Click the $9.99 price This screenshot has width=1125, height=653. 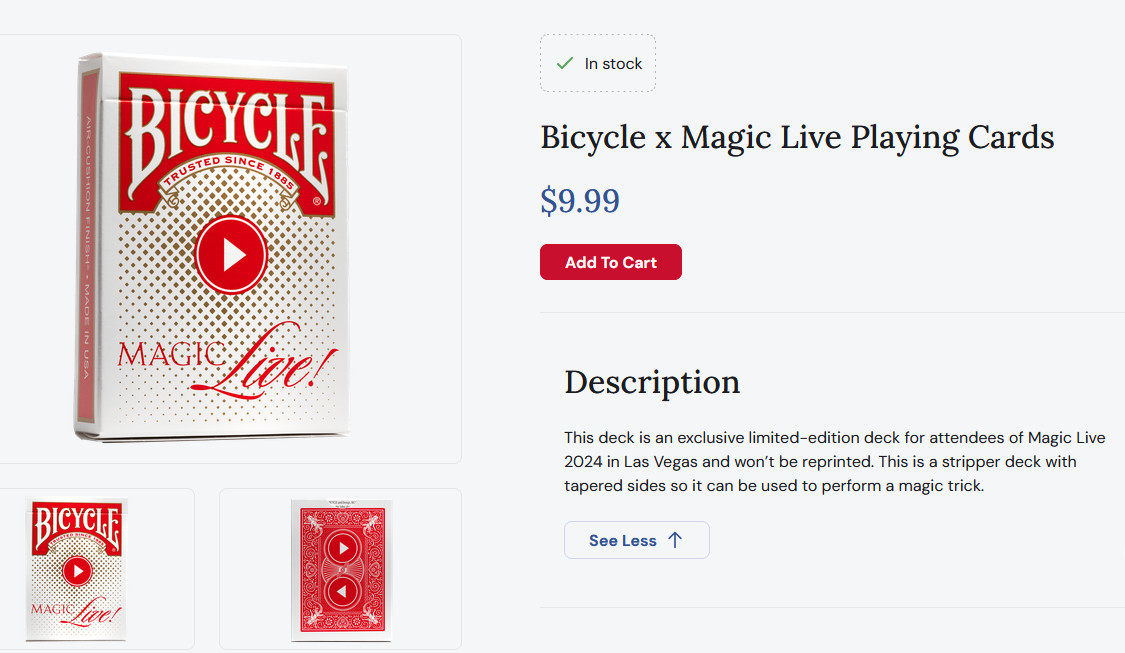click(x=580, y=201)
